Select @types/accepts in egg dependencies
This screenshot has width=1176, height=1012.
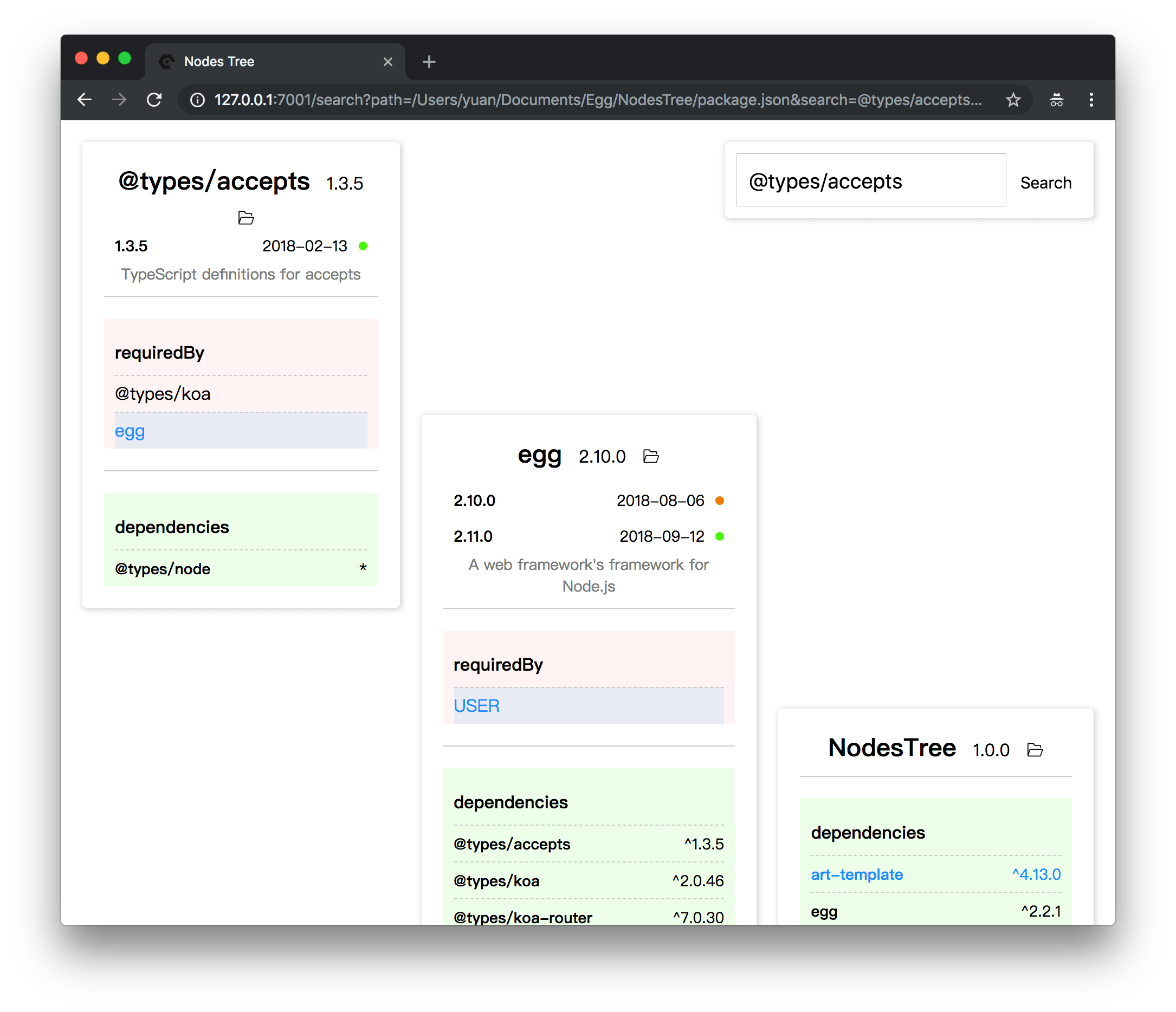(x=512, y=844)
